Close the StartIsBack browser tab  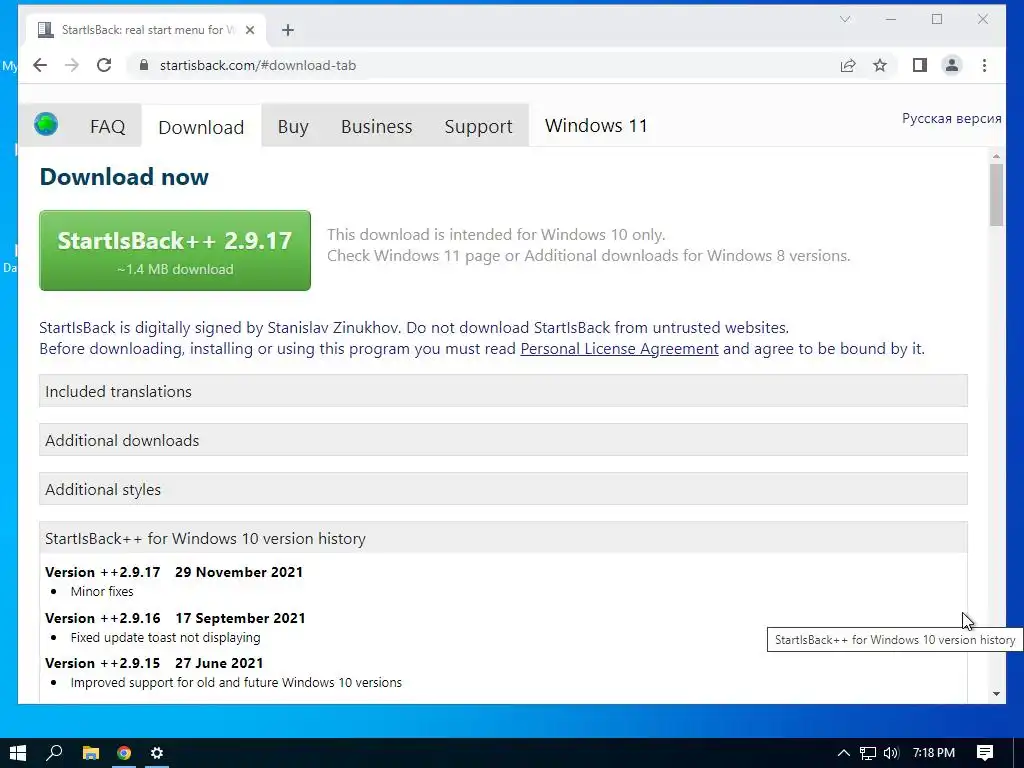(x=249, y=30)
